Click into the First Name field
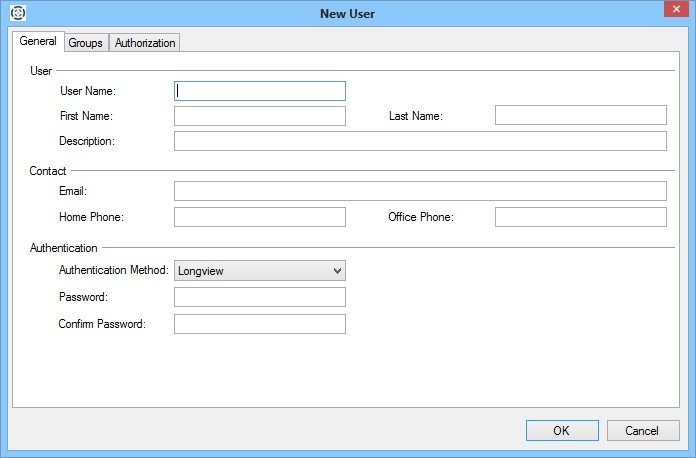 (x=260, y=116)
